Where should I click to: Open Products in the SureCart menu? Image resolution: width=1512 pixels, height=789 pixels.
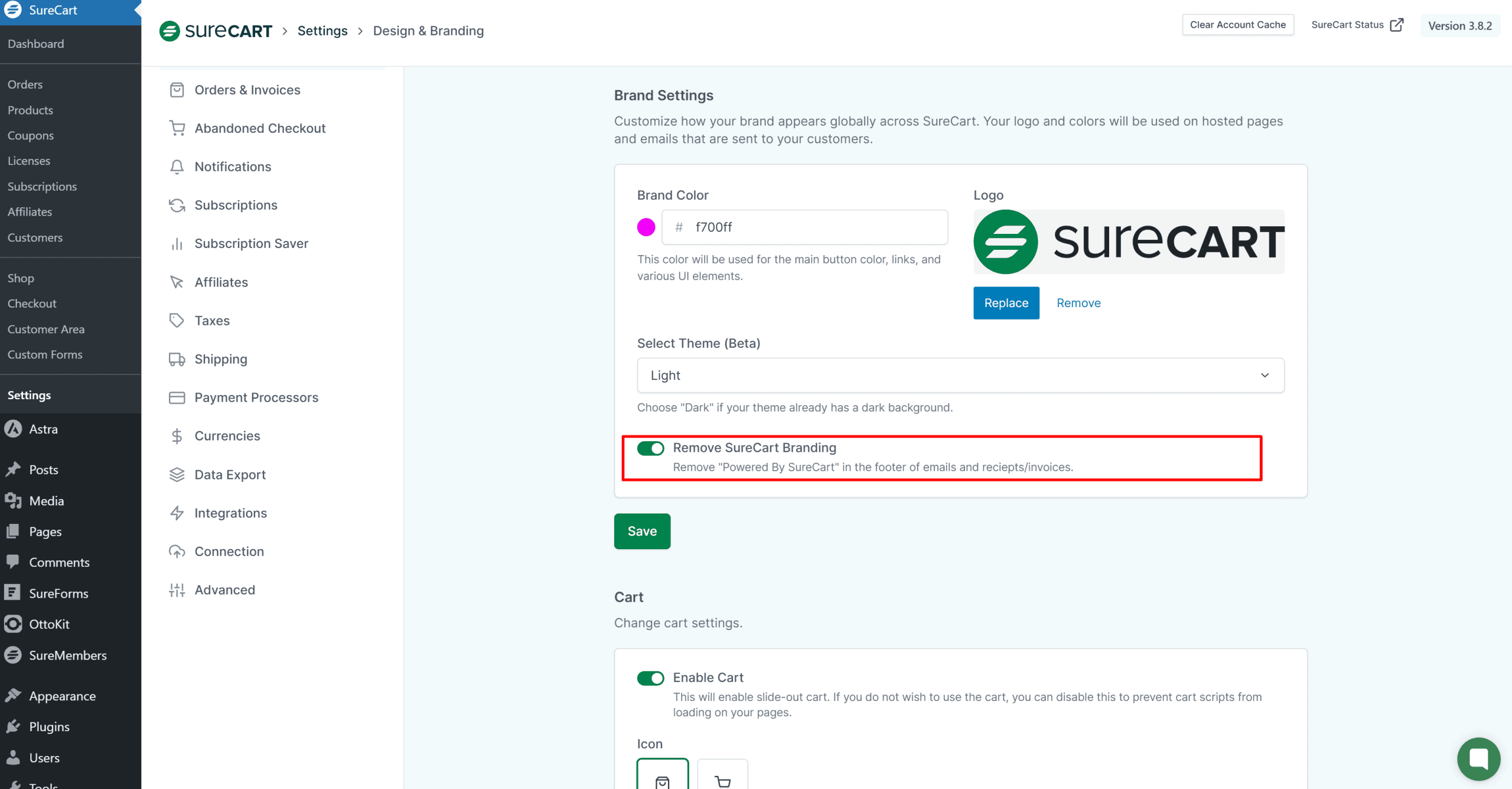click(x=30, y=110)
